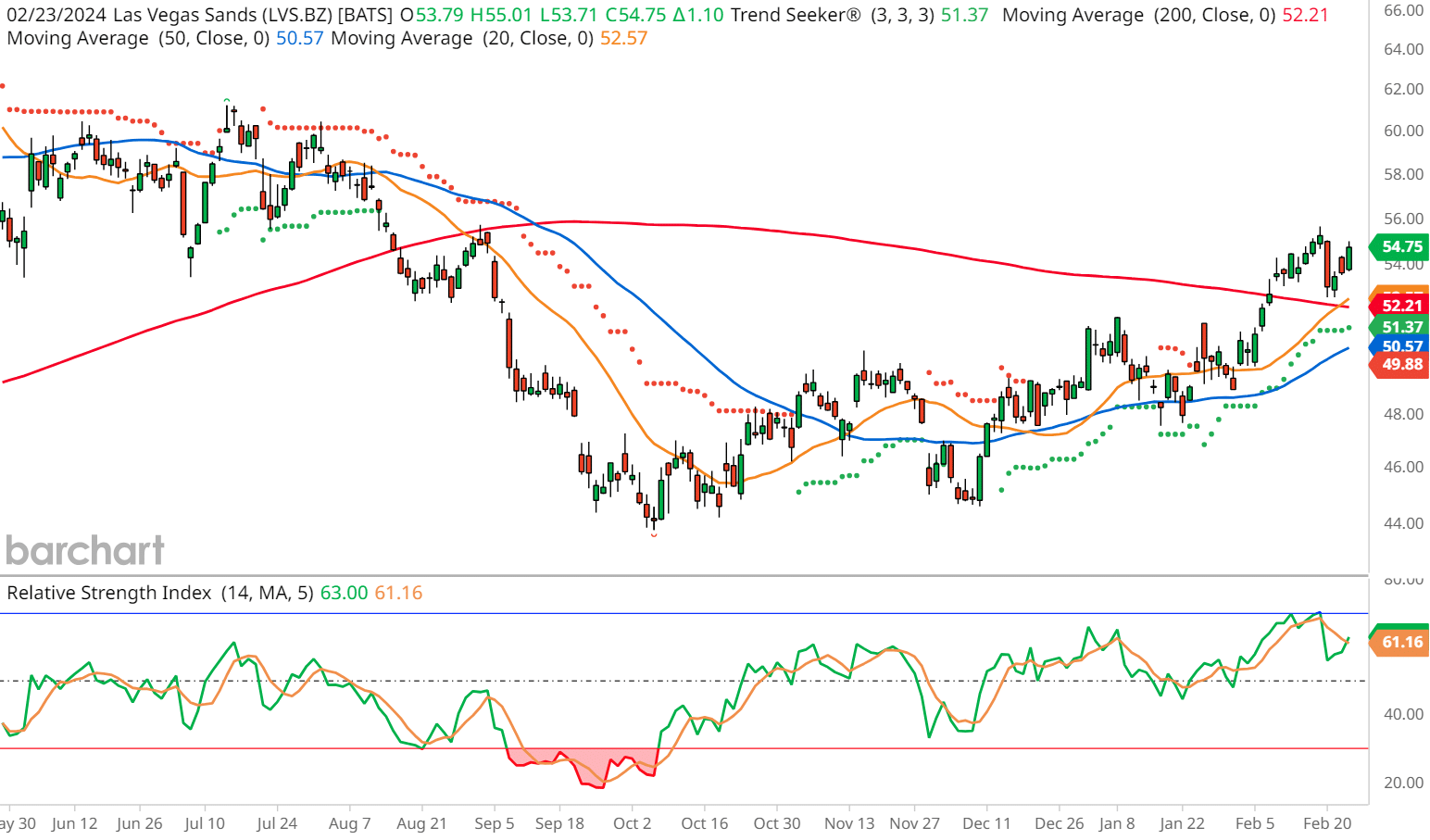Viewport: 1430px width, 840px height.
Task: Click the 62.00 price axis label
Action: pyautogui.click(x=1403, y=89)
